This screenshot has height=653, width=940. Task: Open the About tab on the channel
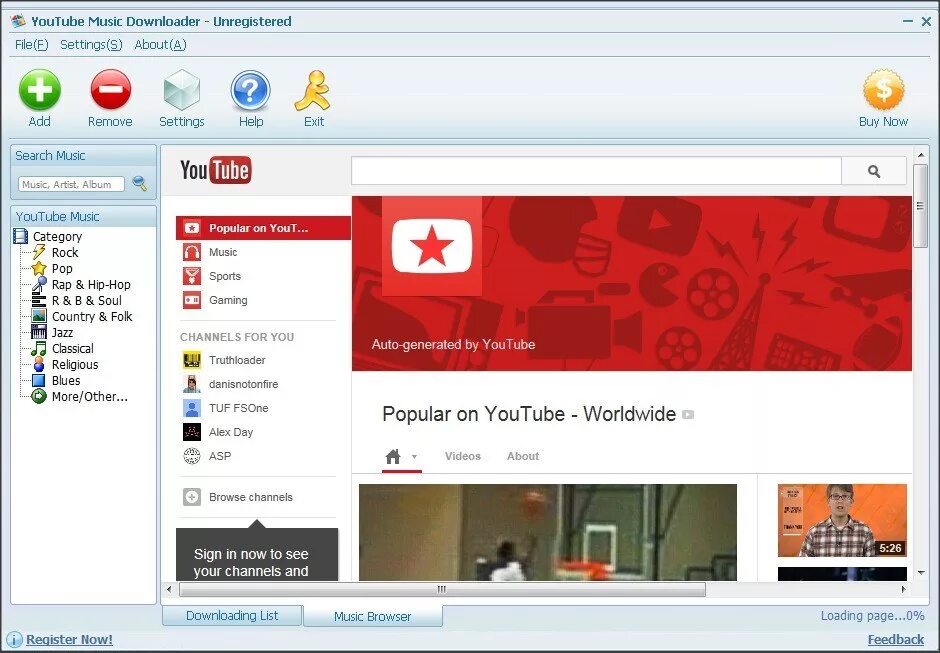523,456
